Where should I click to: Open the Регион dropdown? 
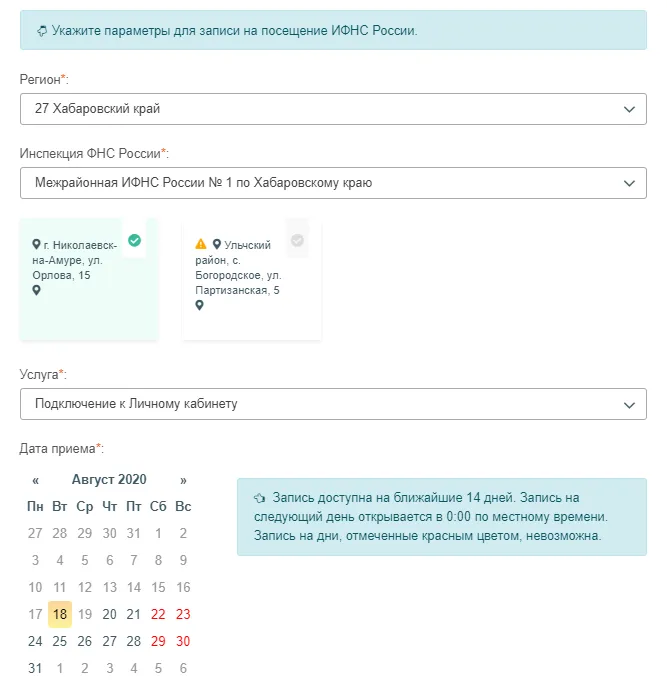(333, 109)
